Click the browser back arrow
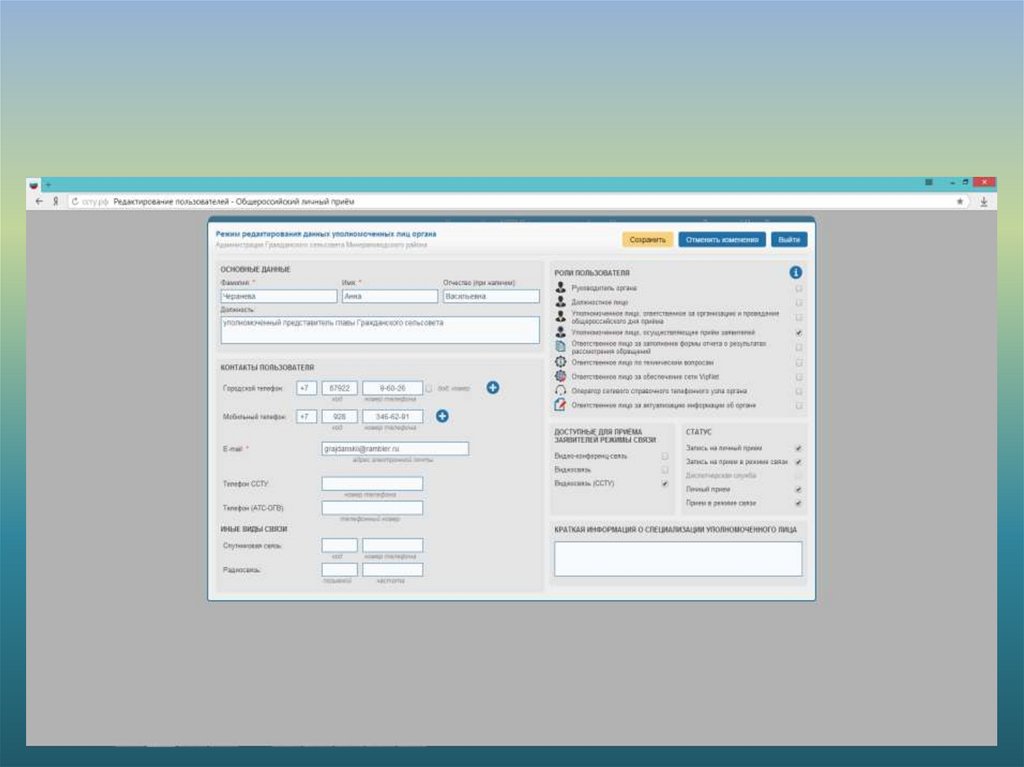1024x767 pixels. pyautogui.click(x=38, y=201)
